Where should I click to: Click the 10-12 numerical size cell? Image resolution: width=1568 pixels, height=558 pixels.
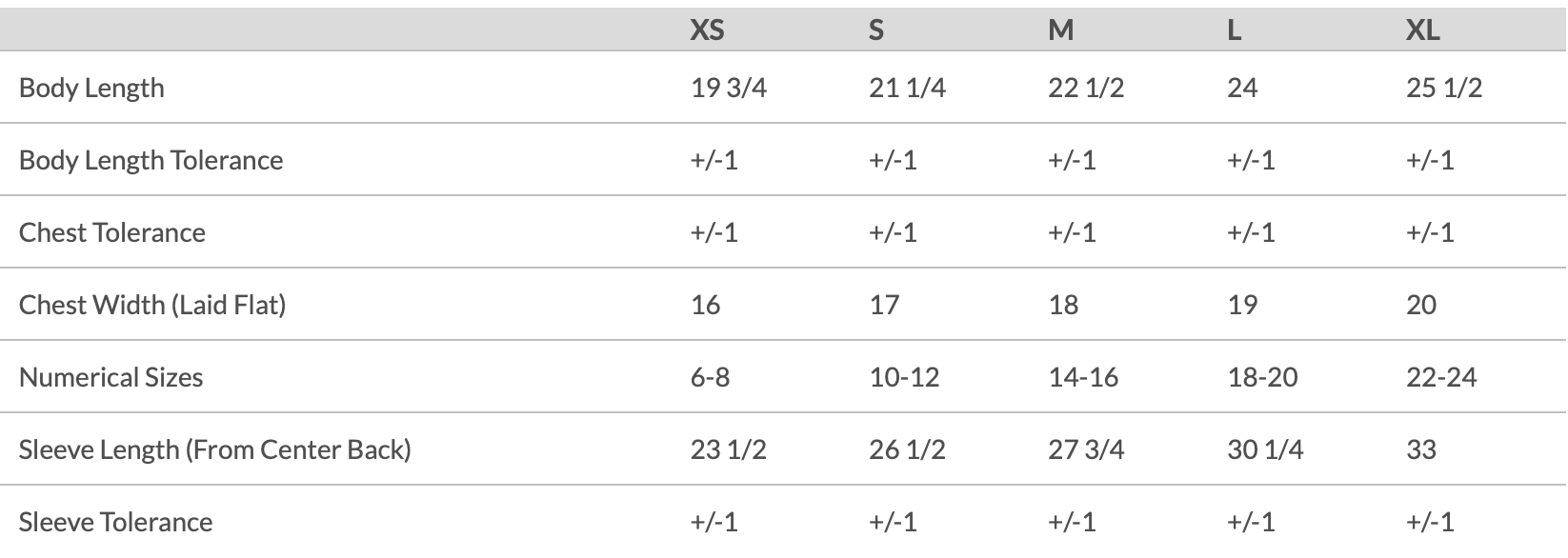tap(904, 377)
